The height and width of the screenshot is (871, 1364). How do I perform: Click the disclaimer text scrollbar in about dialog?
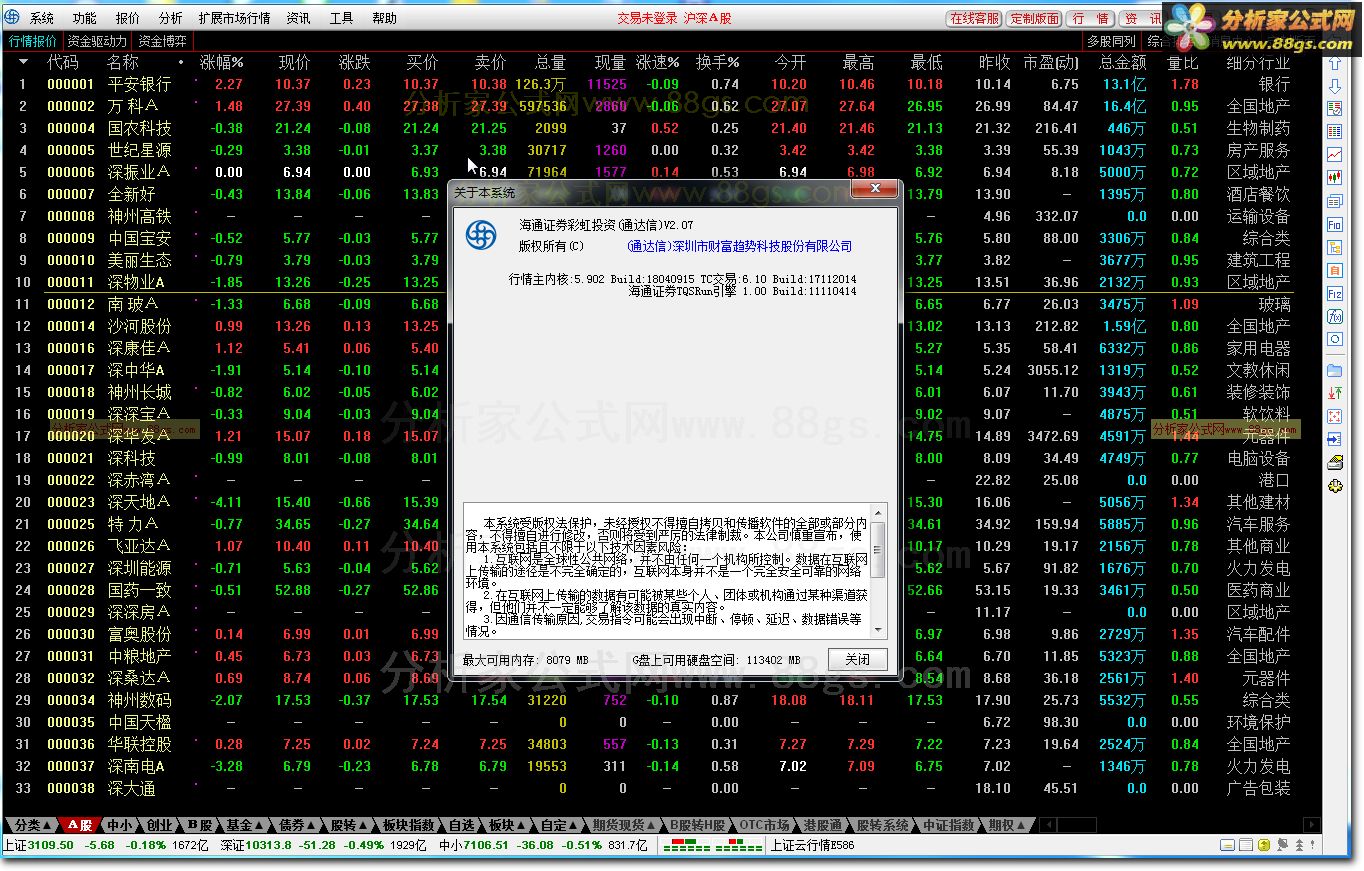tap(879, 570)
